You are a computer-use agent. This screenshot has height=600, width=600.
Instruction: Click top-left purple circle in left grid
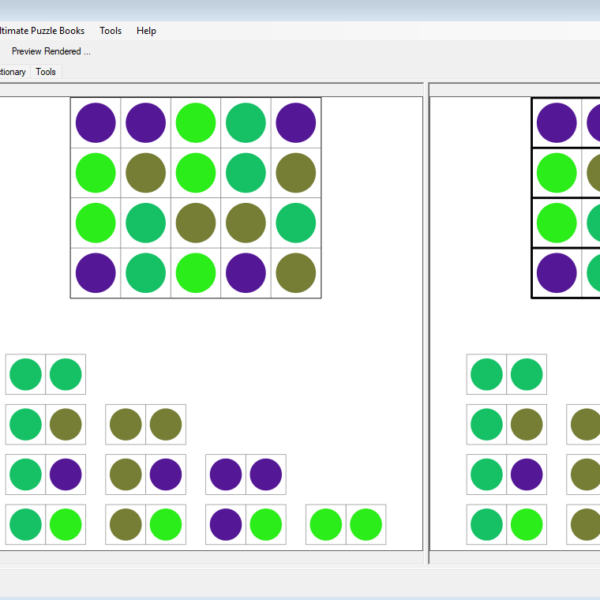96,122
